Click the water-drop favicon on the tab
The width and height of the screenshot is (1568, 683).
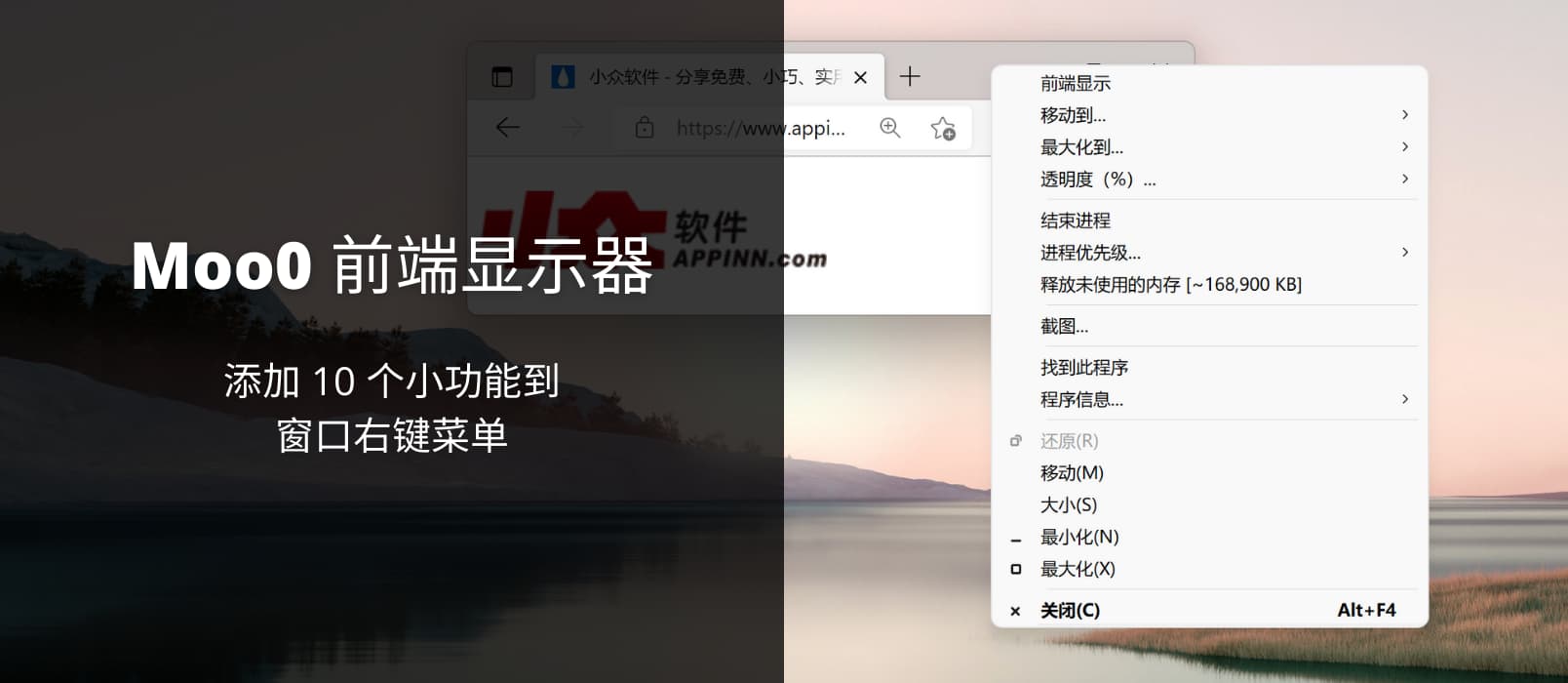pos(563,77)
